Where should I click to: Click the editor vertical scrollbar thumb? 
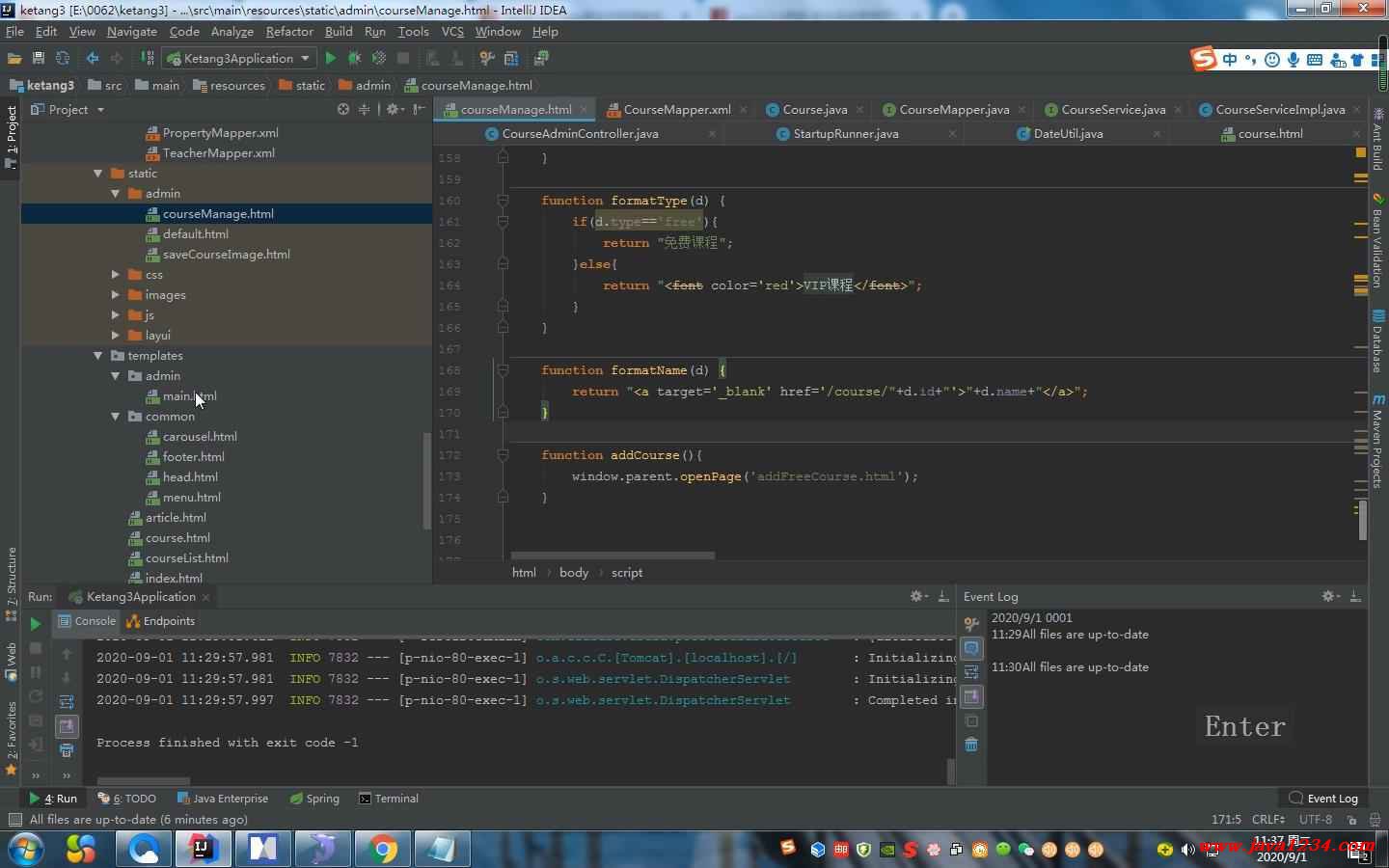tap(1362, 520)
